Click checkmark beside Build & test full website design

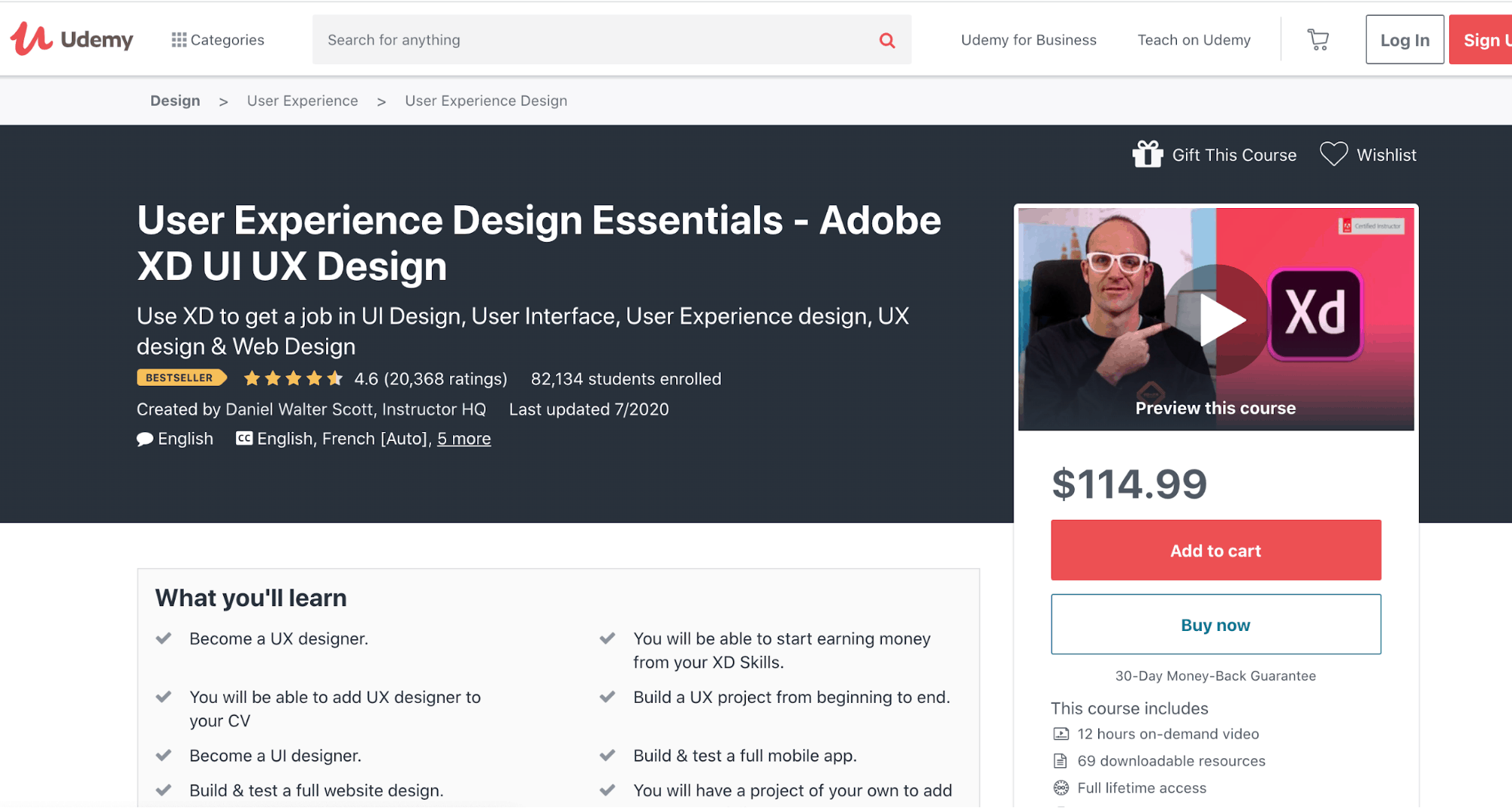[163, 791]
